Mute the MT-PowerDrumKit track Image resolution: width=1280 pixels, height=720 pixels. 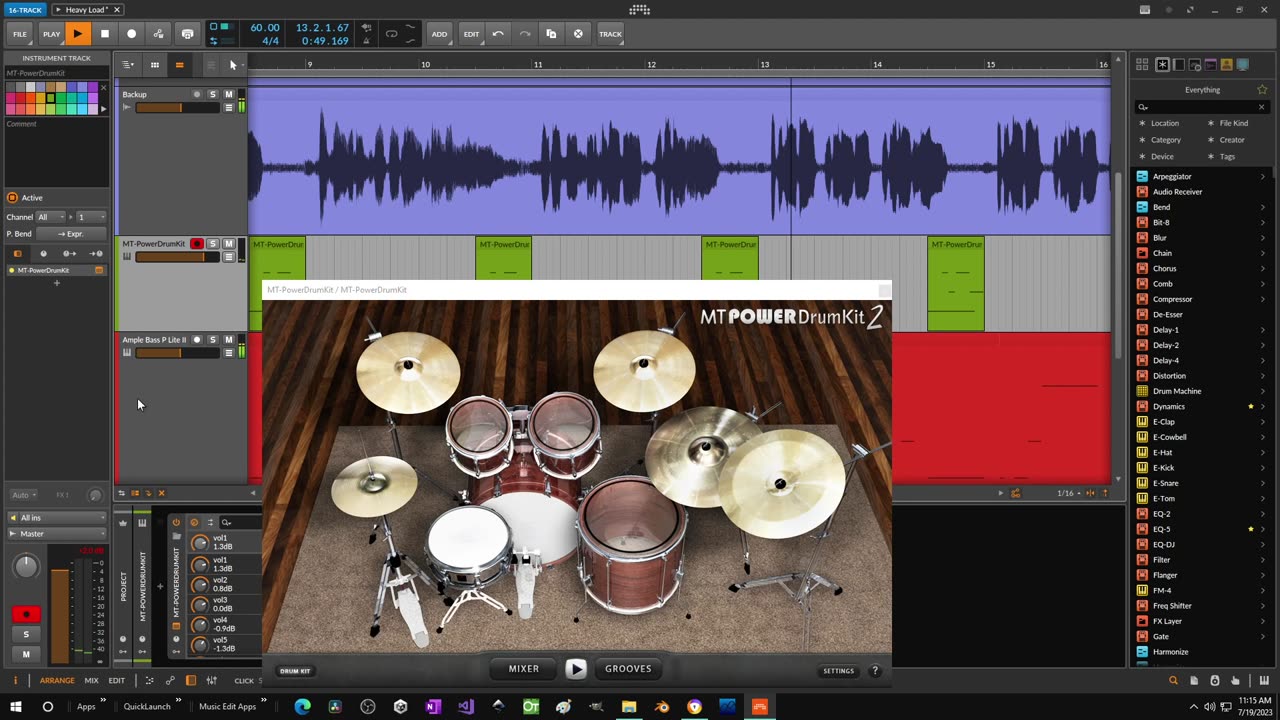coord(228,244)
